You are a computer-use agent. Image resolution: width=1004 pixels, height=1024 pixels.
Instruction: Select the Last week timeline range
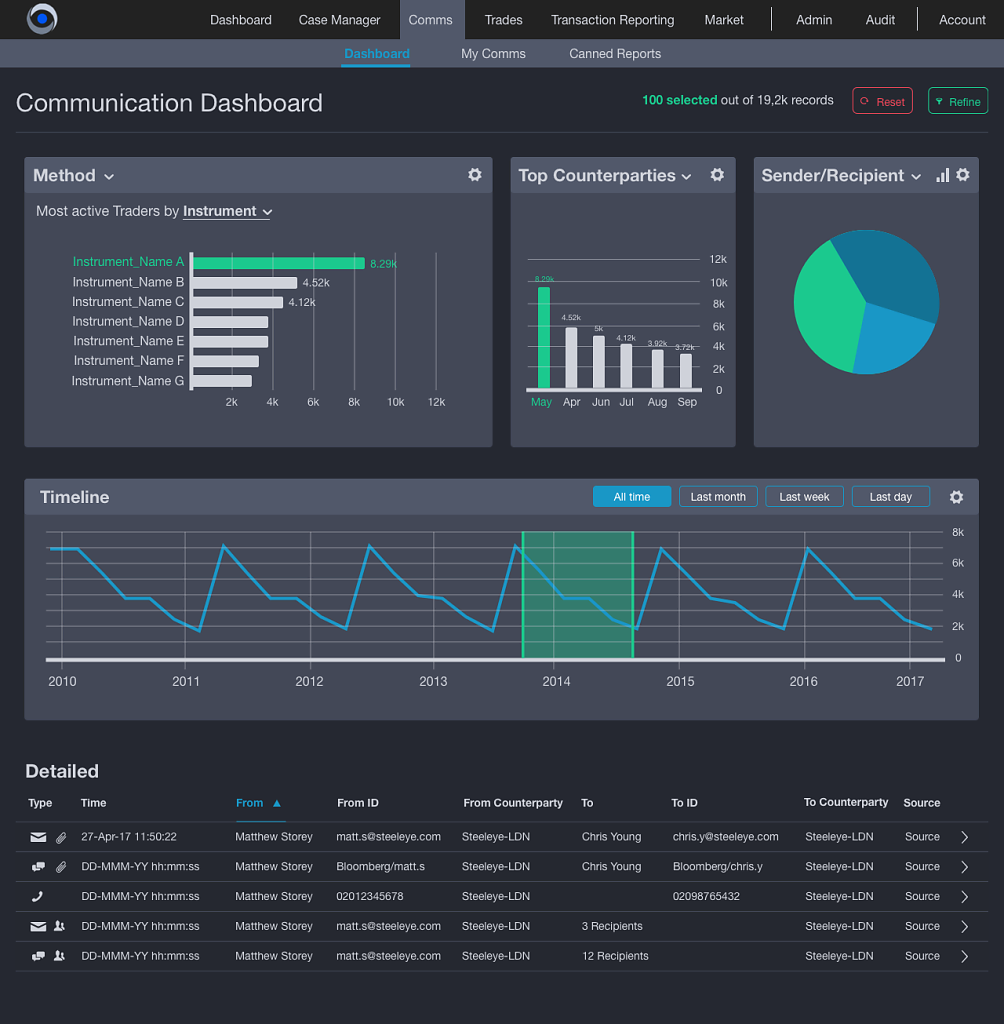tap(804, 496)
